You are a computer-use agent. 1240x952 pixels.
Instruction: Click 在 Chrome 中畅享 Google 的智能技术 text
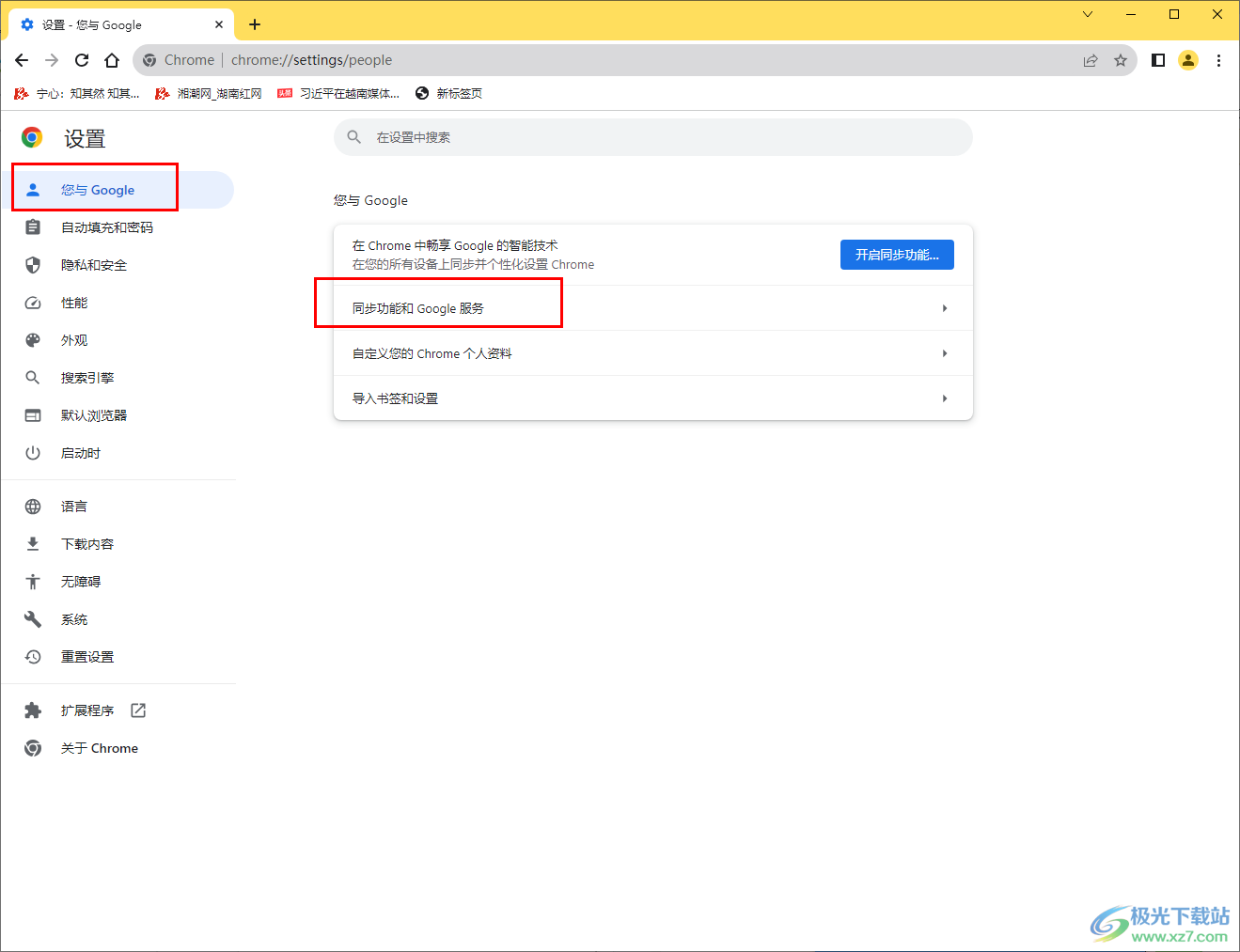coord(455,245)
